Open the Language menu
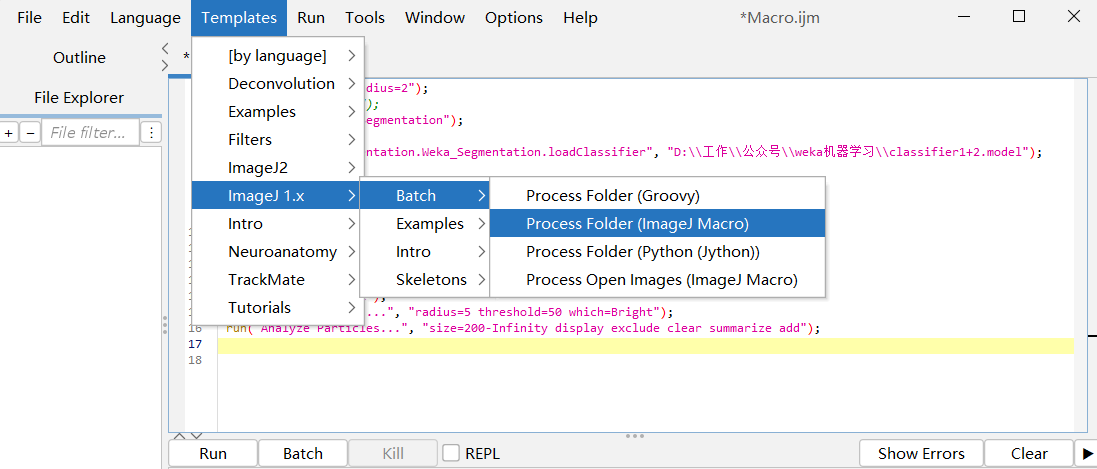 click(145, 17)
